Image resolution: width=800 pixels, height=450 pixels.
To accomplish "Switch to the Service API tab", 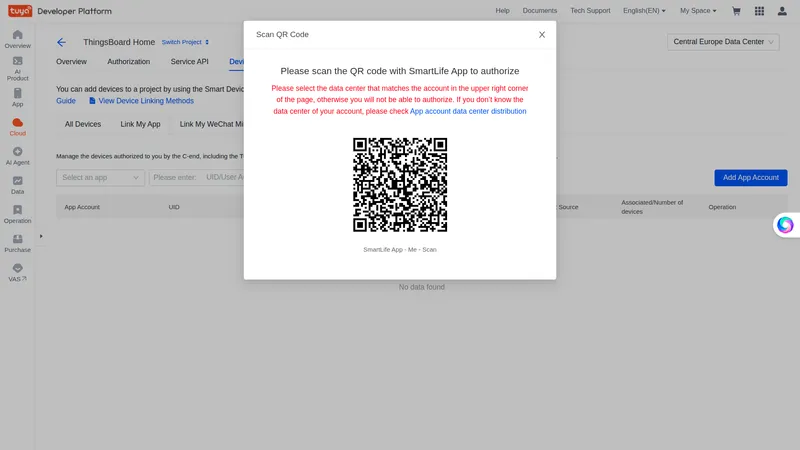I will click(x=189, y=62).
